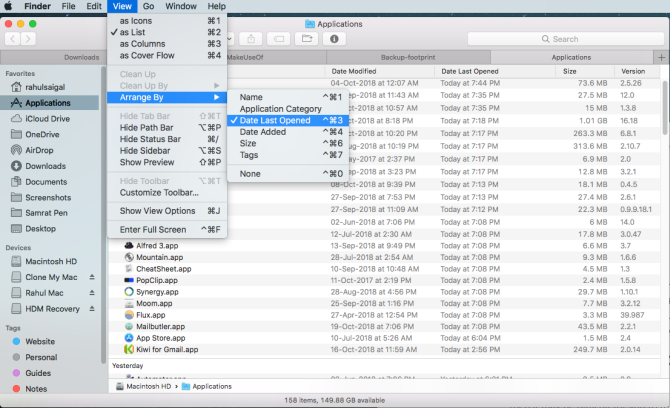Sort by Date Modified column header
The image size is (670, 408).
pyautogui.click(x=354, y=71)
